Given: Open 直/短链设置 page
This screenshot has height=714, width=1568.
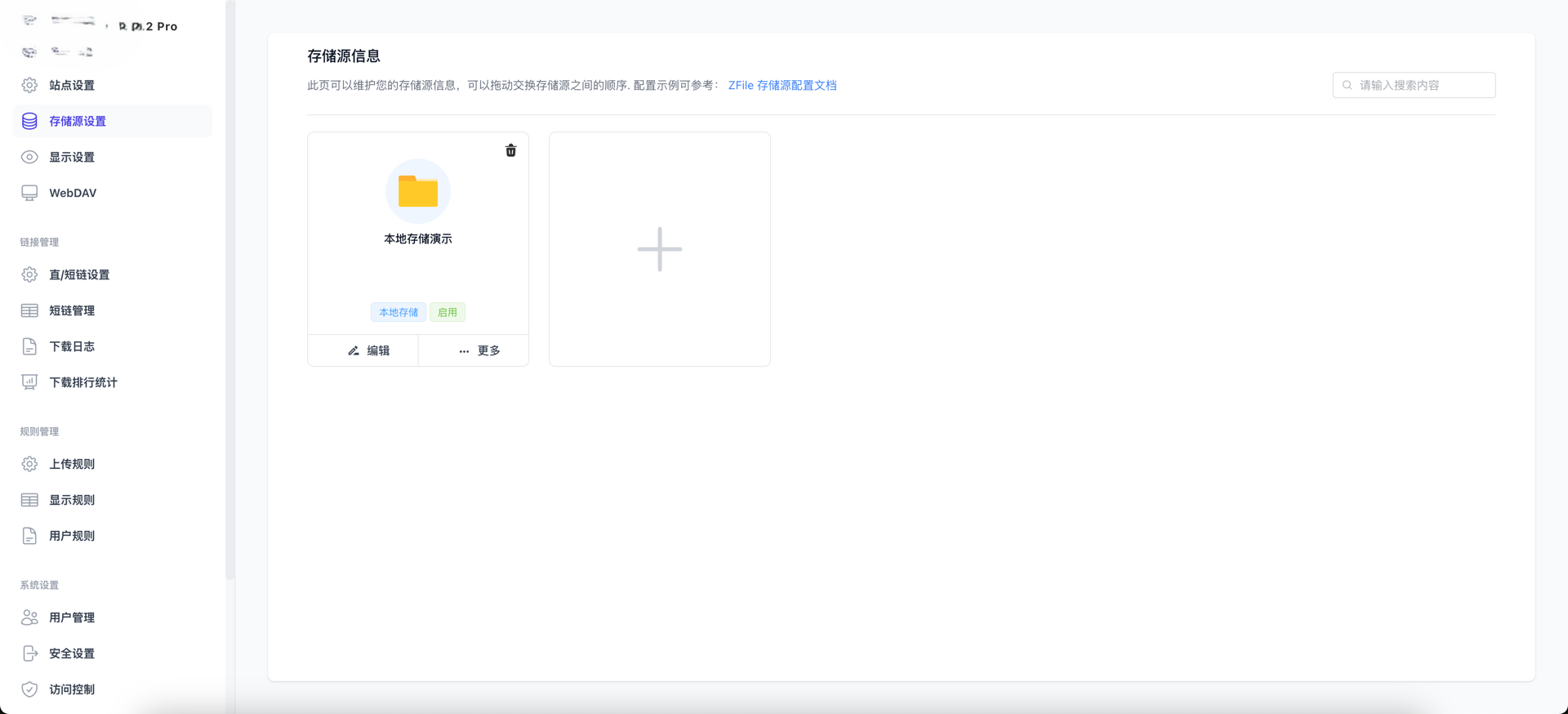Looking at the screenshot, I should tap(113, 274).
